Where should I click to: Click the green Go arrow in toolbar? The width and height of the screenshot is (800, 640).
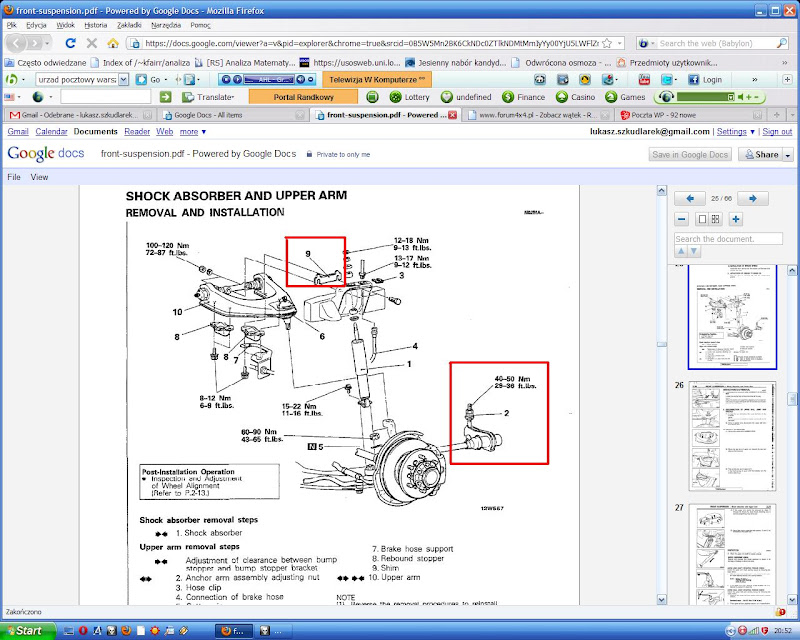(165, 97)
